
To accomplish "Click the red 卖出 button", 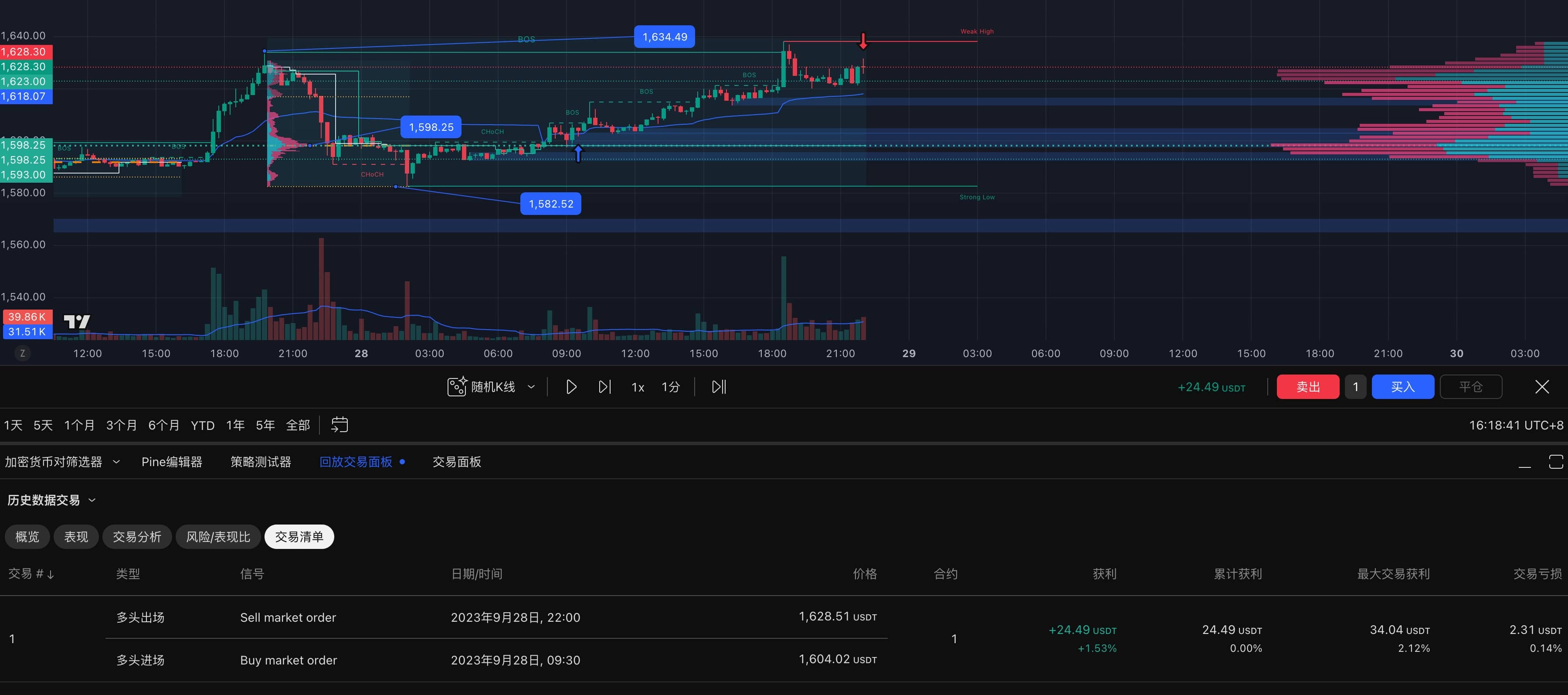I will pyautogui.click(x=1307, y=387).
